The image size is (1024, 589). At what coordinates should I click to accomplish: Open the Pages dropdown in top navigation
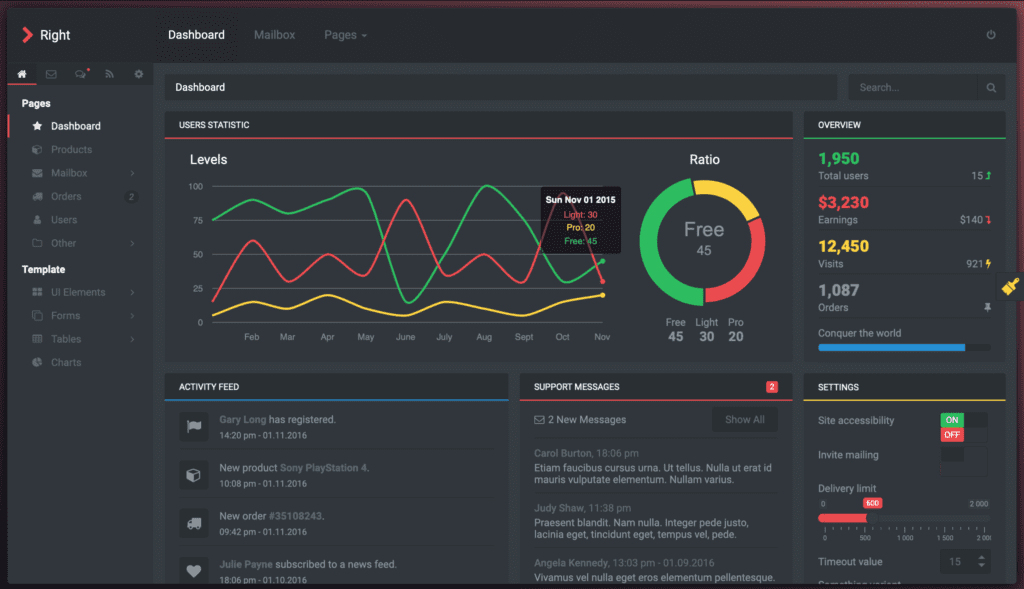point(345,35)
